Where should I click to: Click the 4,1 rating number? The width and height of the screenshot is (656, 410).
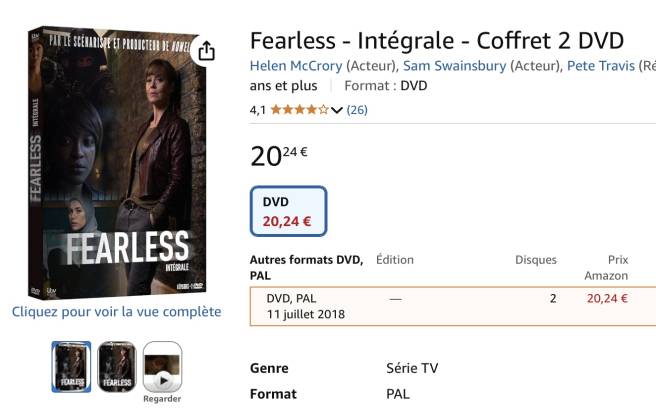pyautogui.click(x=258, y=110)
